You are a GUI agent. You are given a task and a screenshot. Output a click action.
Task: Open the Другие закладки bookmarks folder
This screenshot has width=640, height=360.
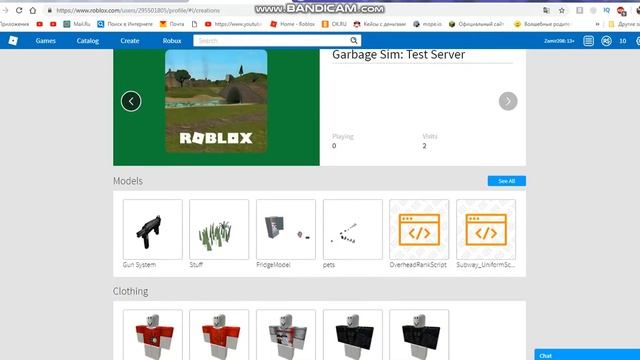(624, 24)
